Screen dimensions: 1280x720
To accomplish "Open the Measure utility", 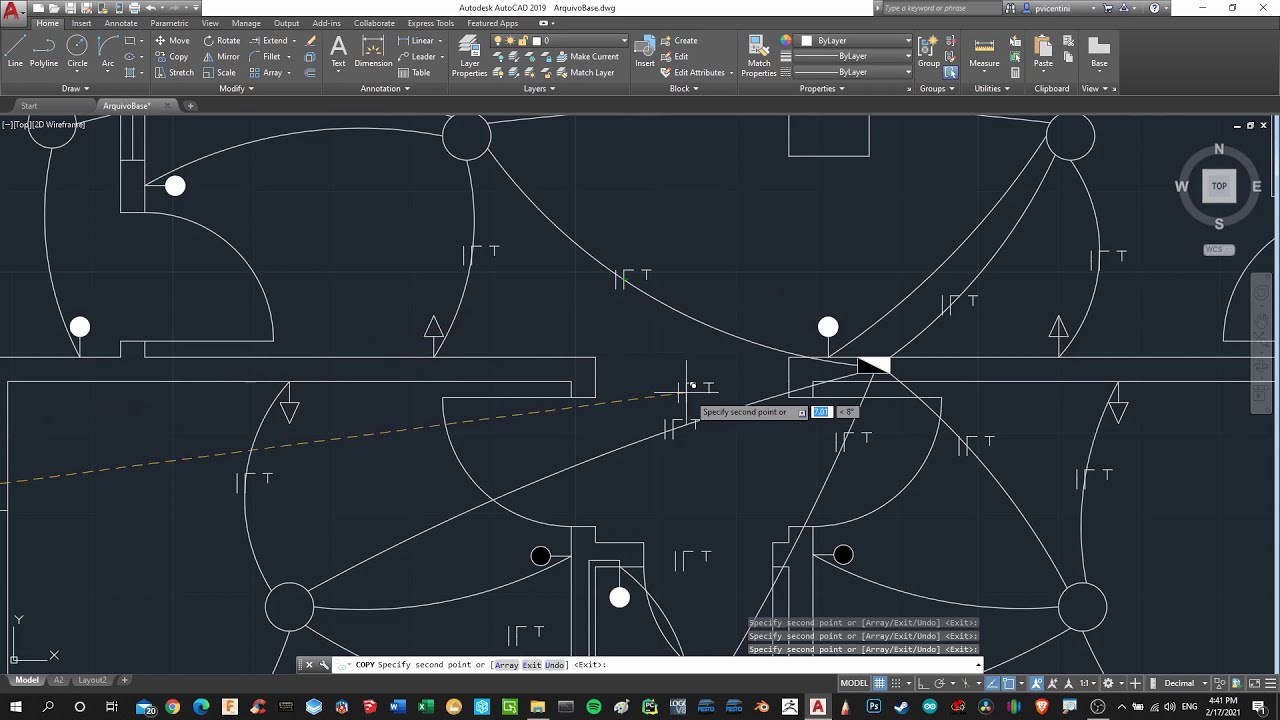I will pyautogui.click(x=984, y=52).
